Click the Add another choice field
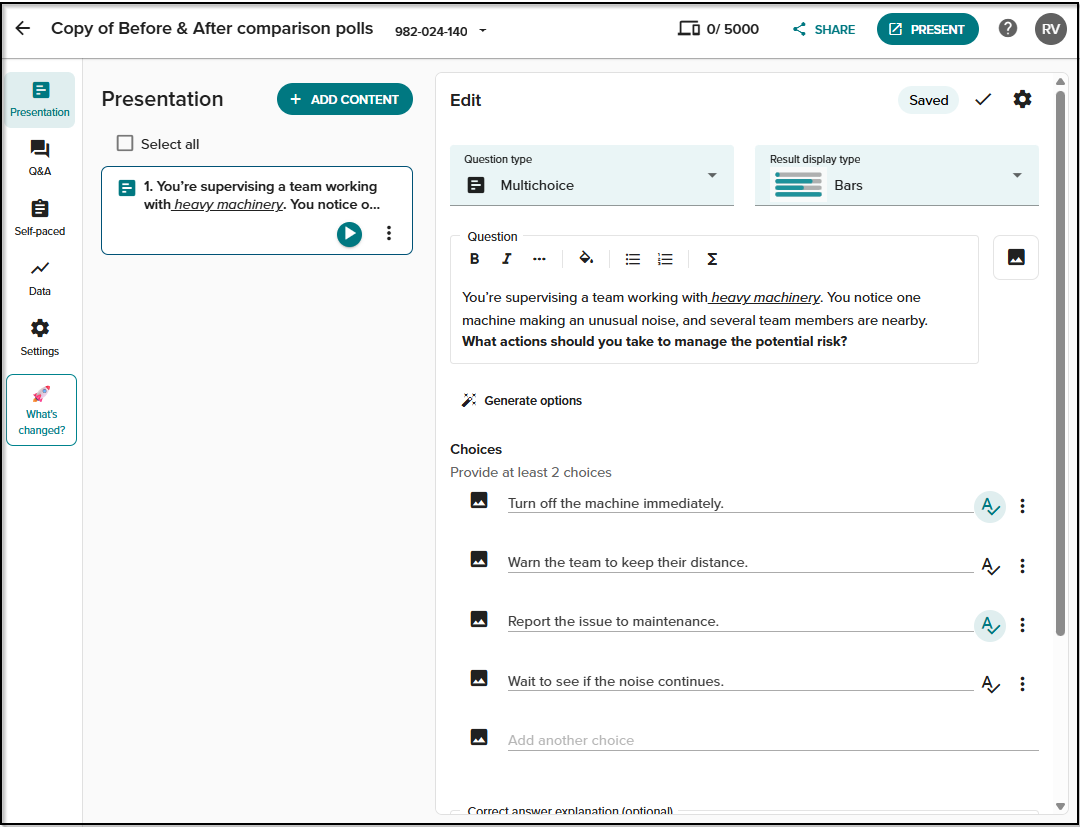1080x827 pixels. 773,740
